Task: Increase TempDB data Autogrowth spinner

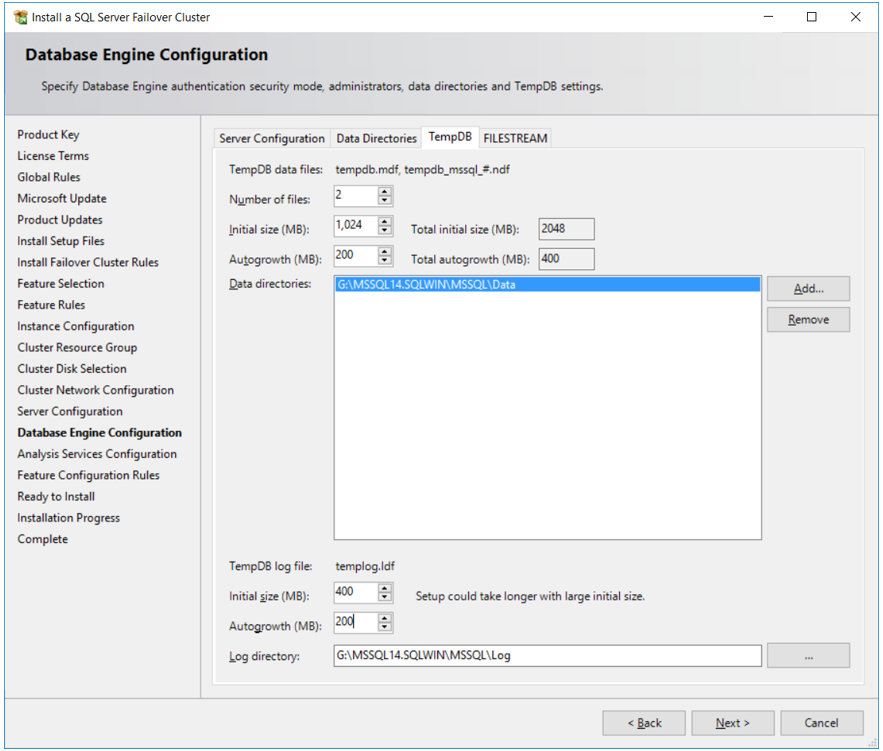Action: (385, 251)
